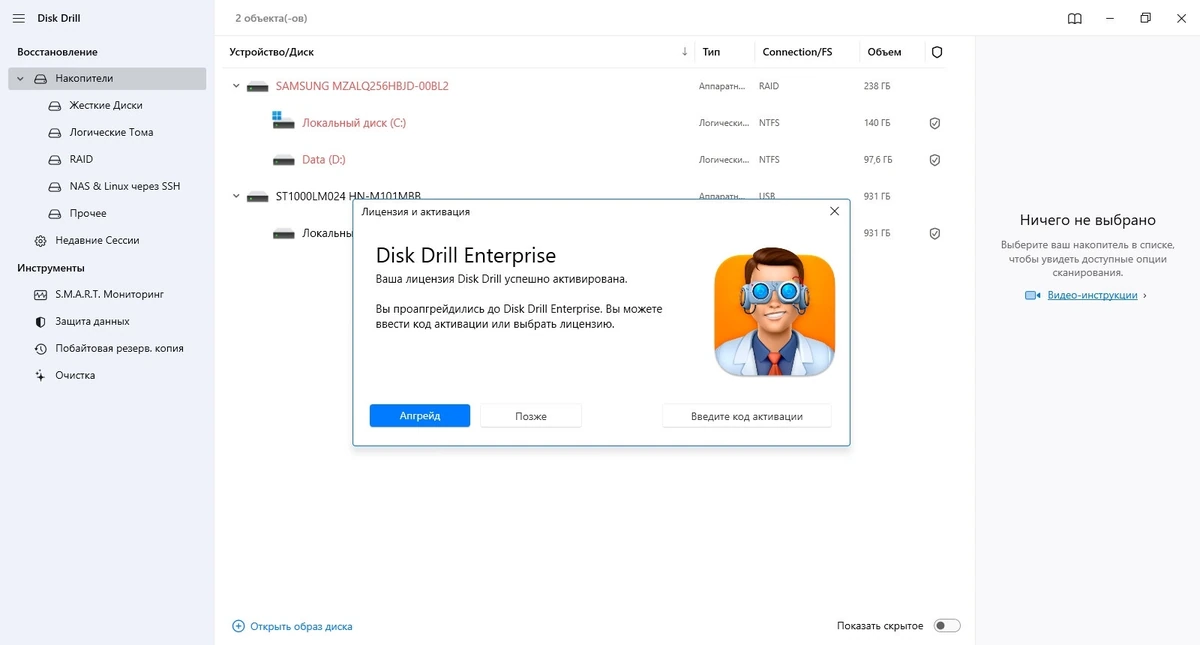This screenshot has height=645, width=1200.
Task: Click the sparkle icon of Очистка
Action: tap(40, 375)
